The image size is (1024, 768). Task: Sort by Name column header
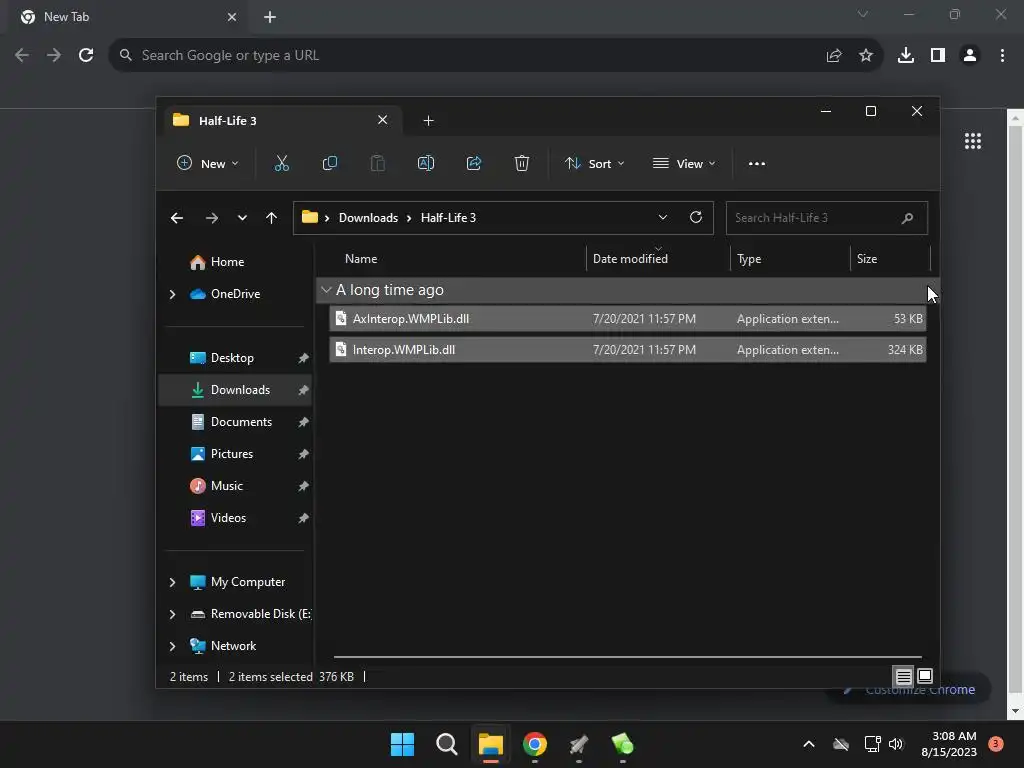coord(361,259)
